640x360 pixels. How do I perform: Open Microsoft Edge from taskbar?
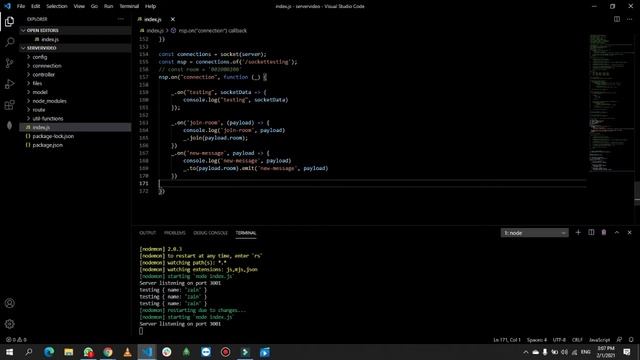[x=49, y=352]
